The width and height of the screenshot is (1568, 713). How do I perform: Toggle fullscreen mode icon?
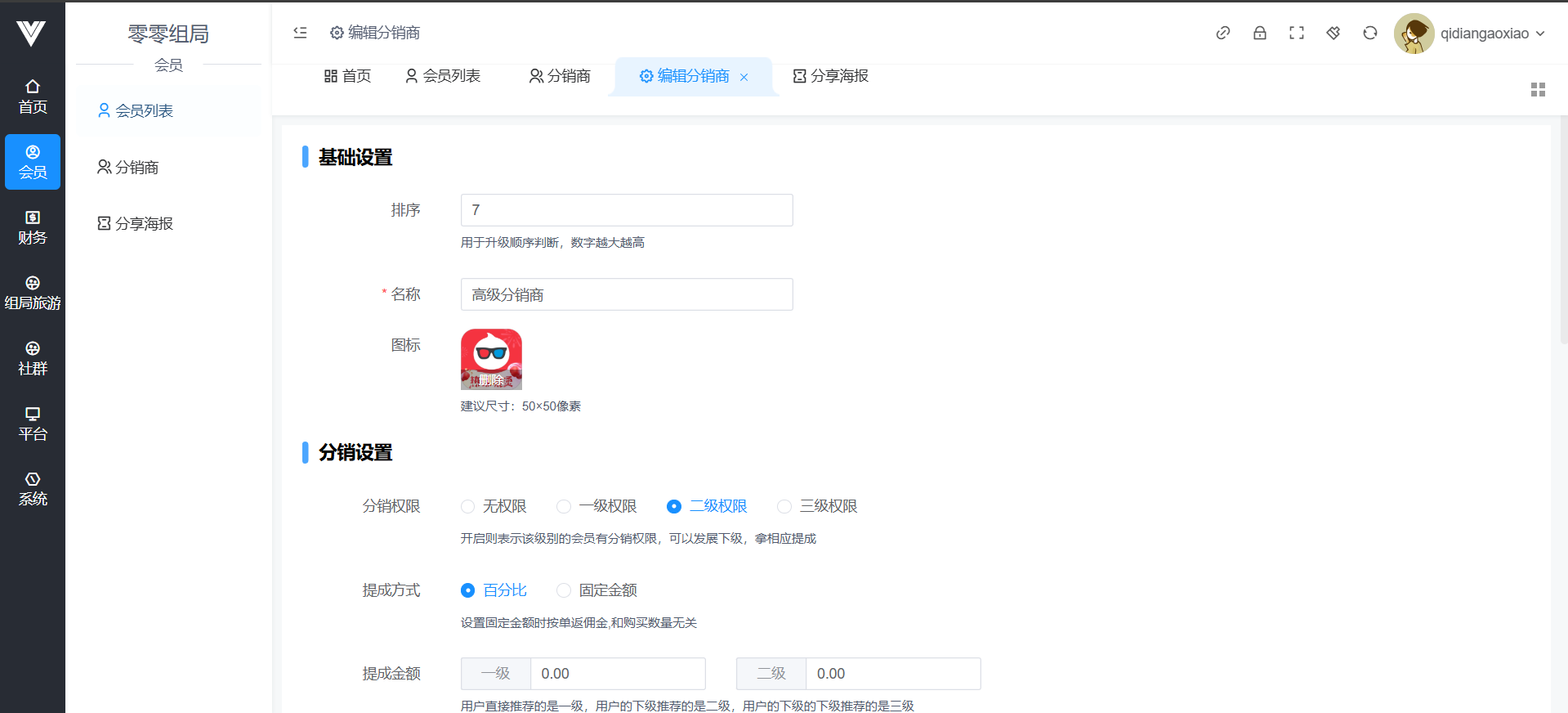point(1296,33)
